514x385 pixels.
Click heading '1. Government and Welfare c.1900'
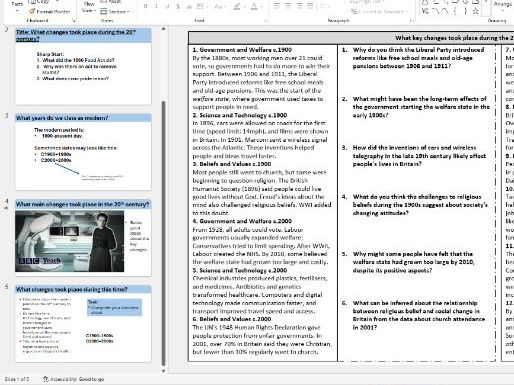point(242,50)
